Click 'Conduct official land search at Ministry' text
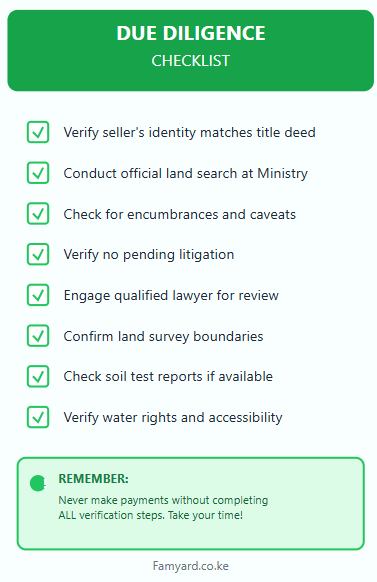The image size is (377, 582). [x=186, y=173]
